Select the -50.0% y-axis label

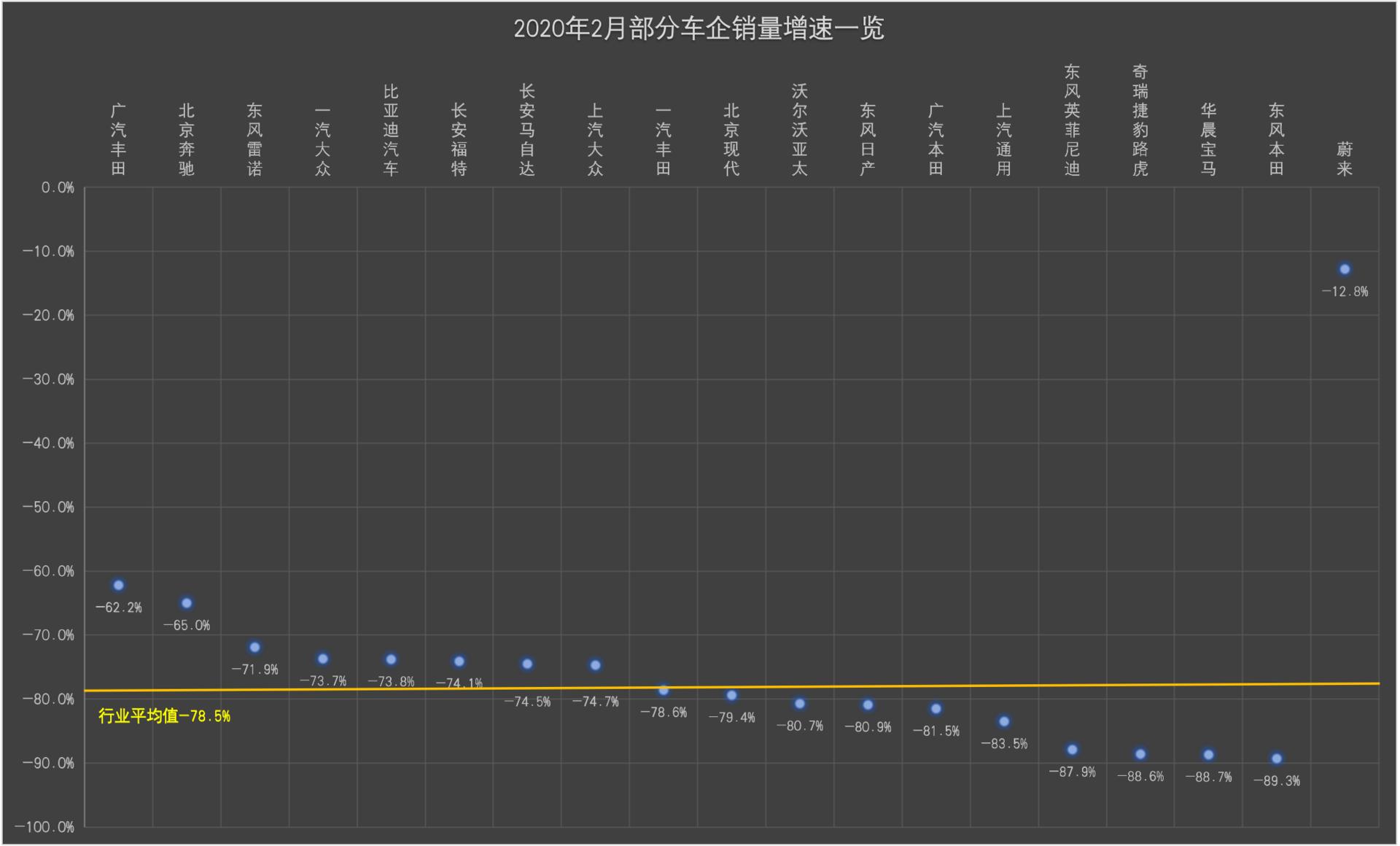coord(48,507)
